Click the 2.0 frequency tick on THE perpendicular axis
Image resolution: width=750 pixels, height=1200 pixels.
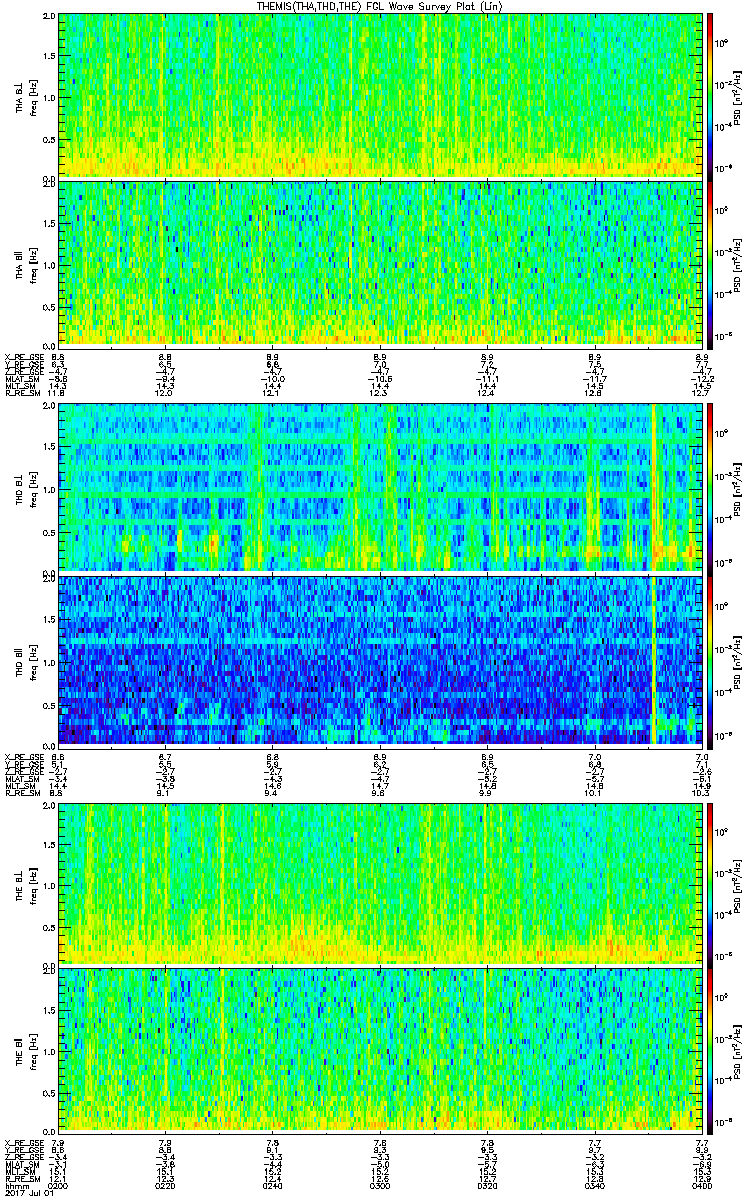[x=48, y=806]
